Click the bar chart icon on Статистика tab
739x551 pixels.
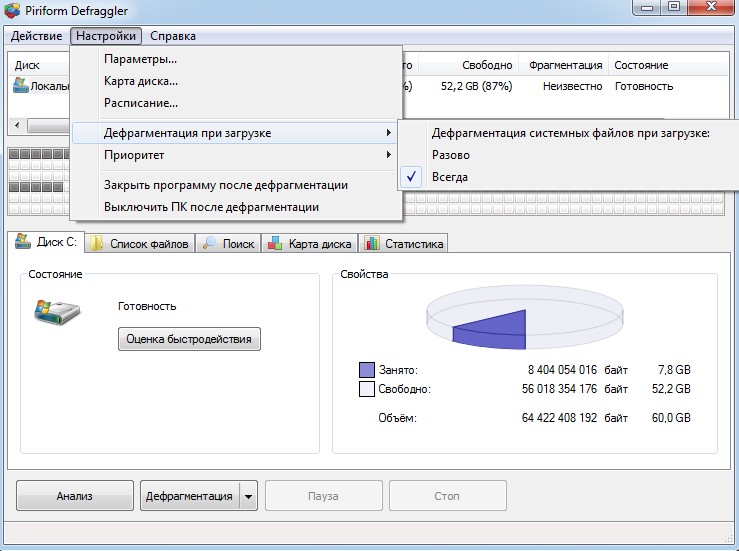tap(372, 243)
